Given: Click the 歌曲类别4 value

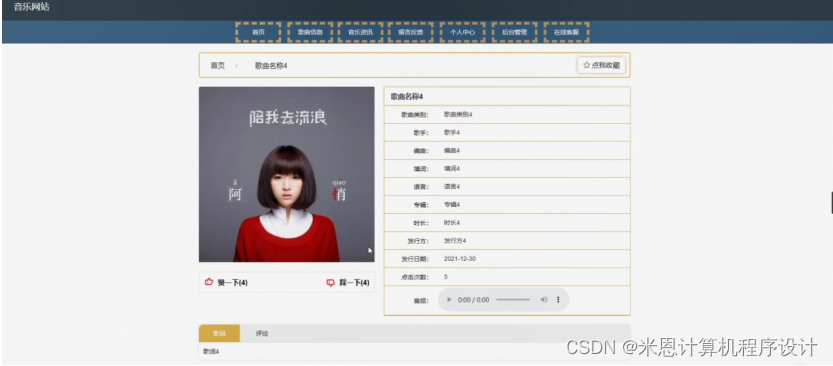Looking at the screenshot, I should 458,115.
